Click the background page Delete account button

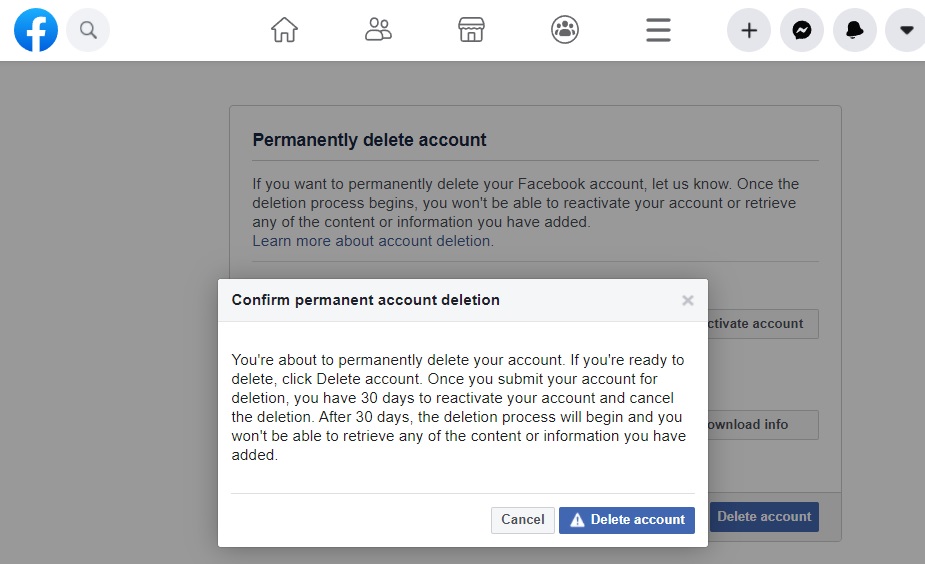[x=764, y=517]
